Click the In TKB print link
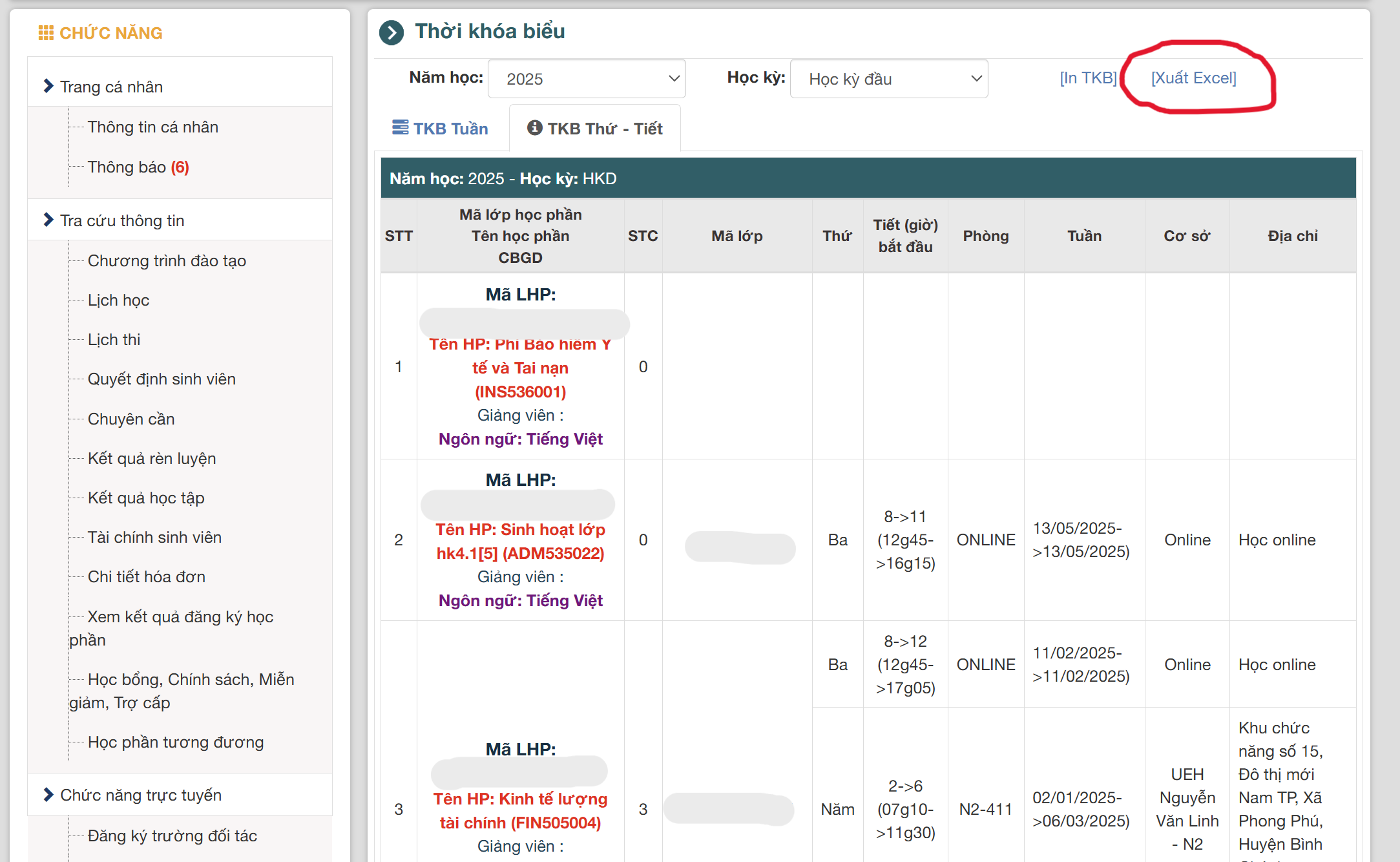This screenshot has height=862, width=1400. 1088,78
